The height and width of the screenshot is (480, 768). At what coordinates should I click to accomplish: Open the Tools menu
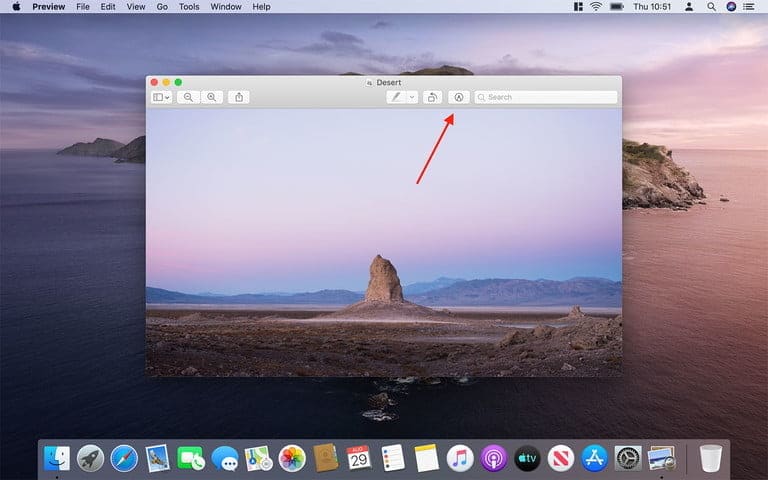click(x=188, y=7)
